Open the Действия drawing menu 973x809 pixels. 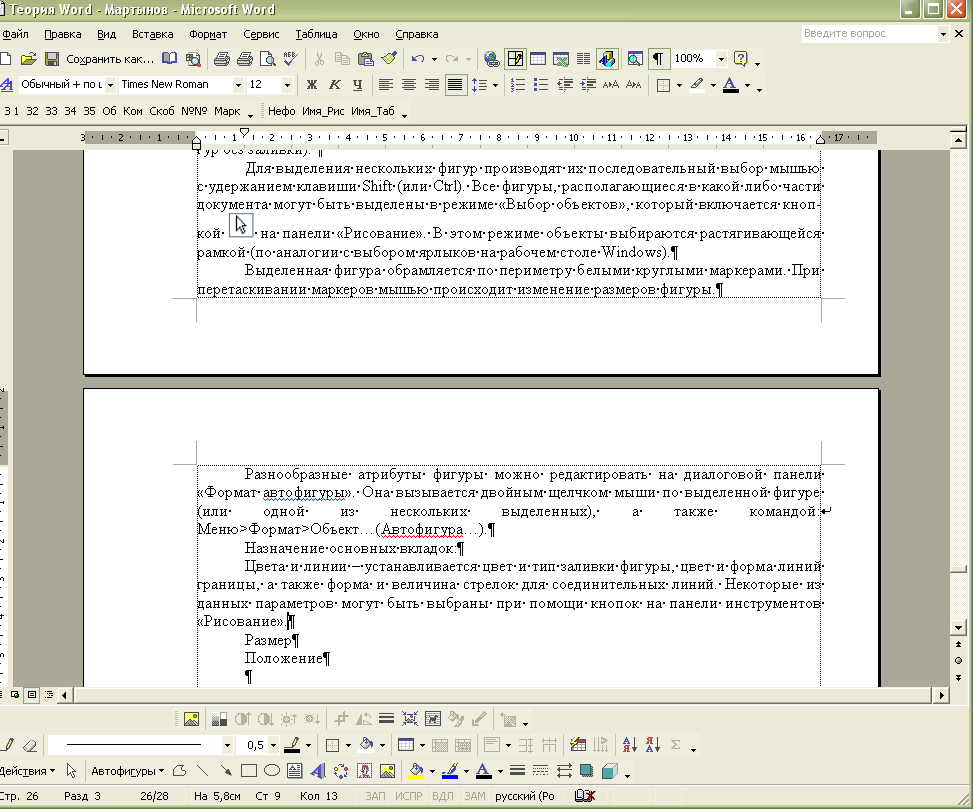pos(27,771)
